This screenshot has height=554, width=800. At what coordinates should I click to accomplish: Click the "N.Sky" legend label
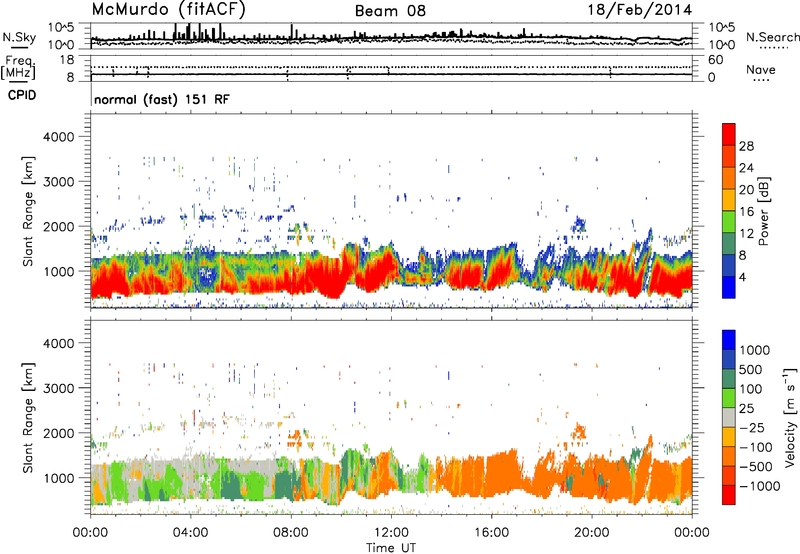coord(19,37)
